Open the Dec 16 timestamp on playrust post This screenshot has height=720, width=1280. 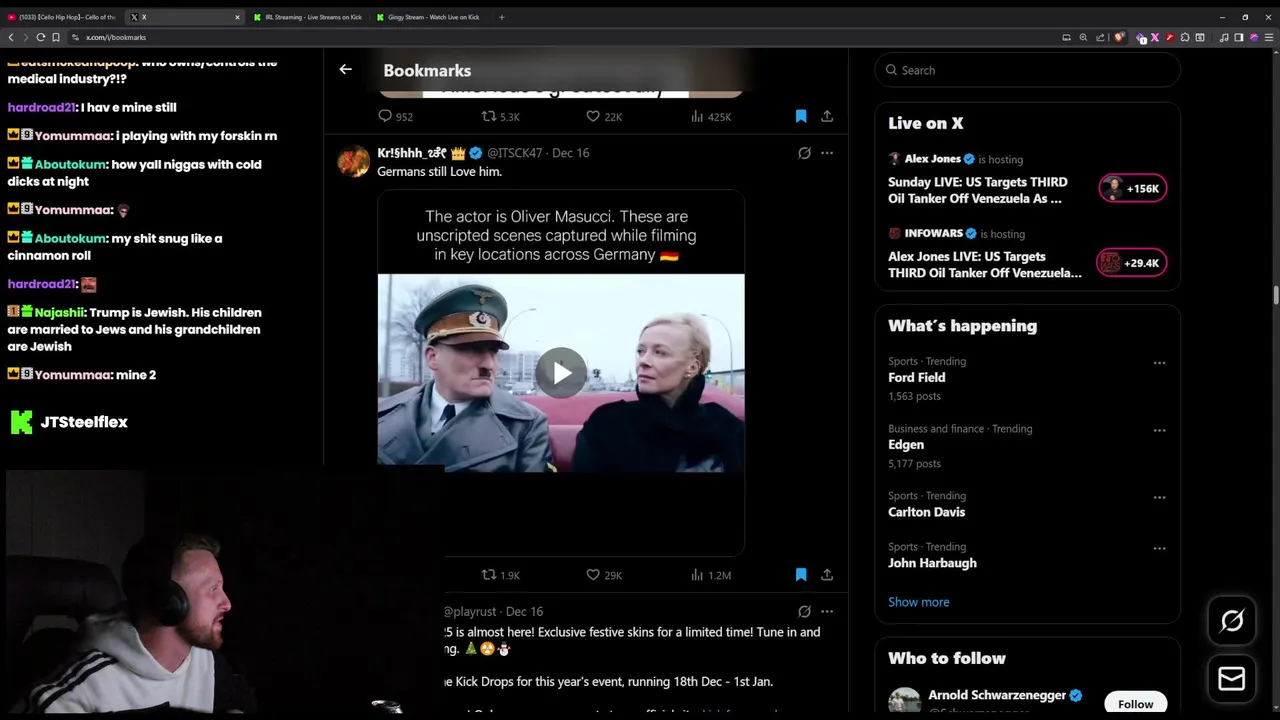(524, 611)
